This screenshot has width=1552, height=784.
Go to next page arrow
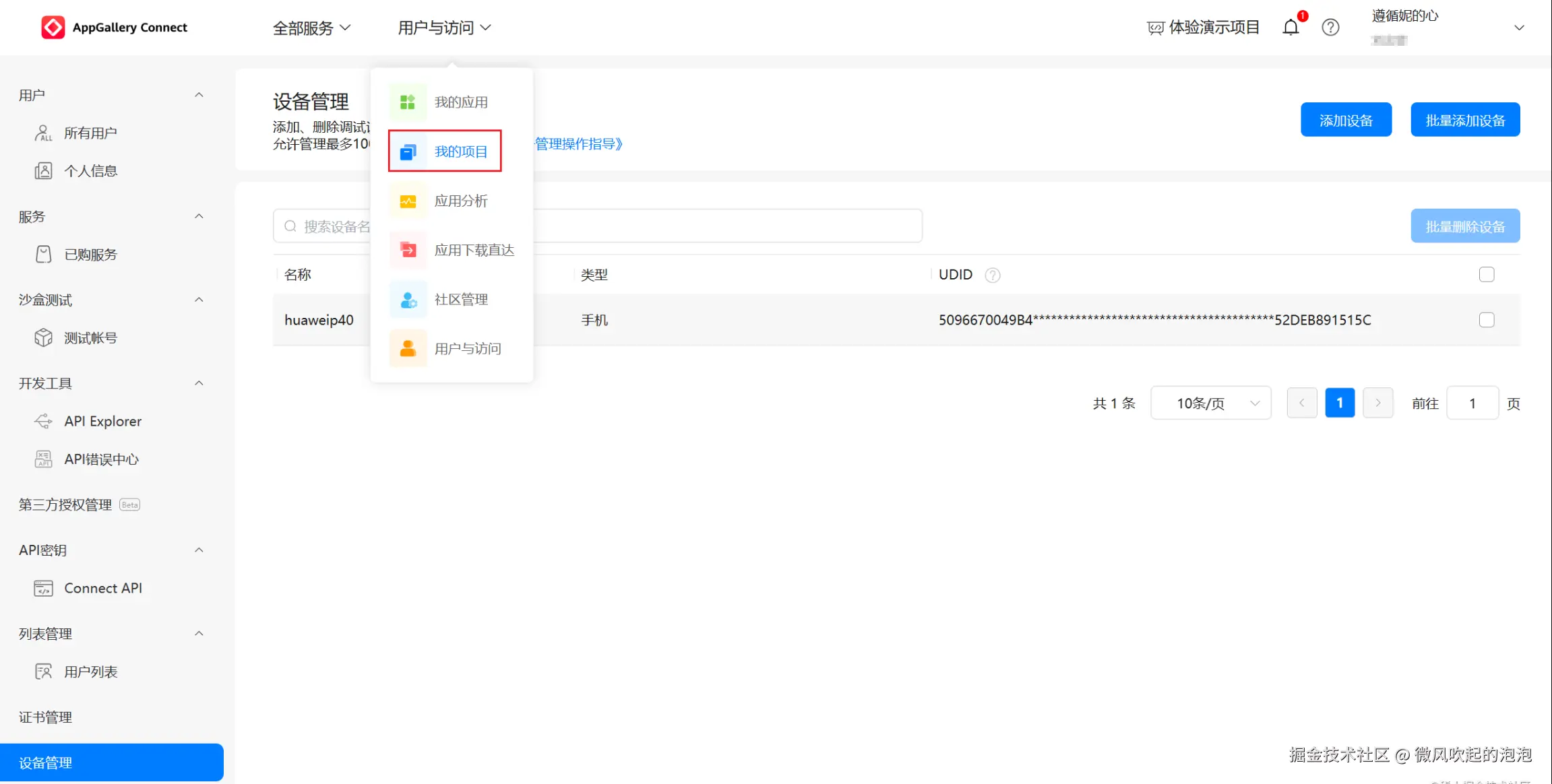[x=1377, y=403]
